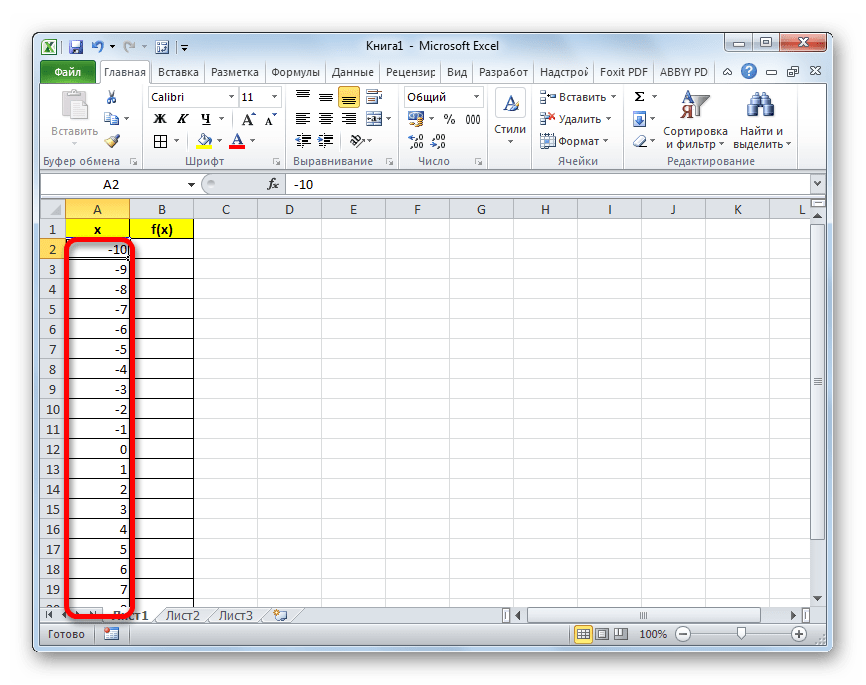
Task: Click the AutoSum sigma icon
Action: point(640,97)
